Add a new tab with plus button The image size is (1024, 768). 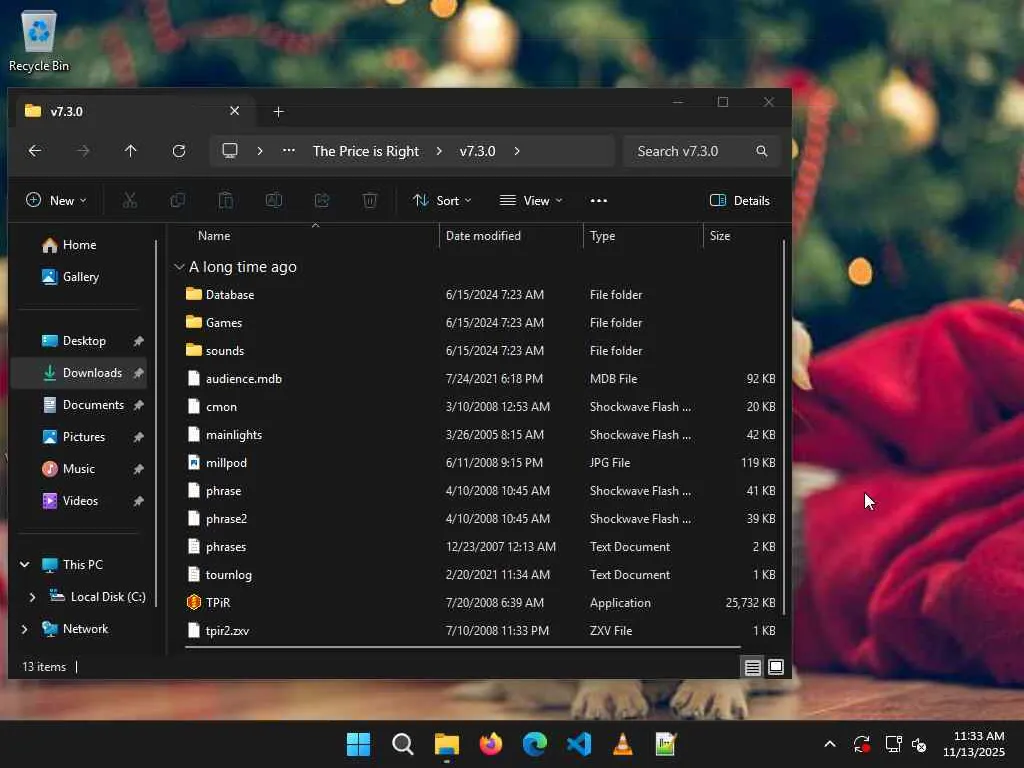pyautogui.click(x=278, y=112)
